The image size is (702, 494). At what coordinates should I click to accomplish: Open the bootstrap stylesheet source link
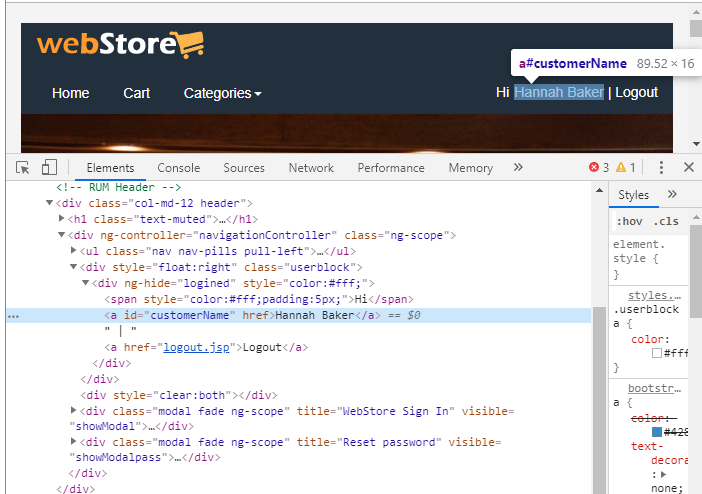click(x=654, y=388)
